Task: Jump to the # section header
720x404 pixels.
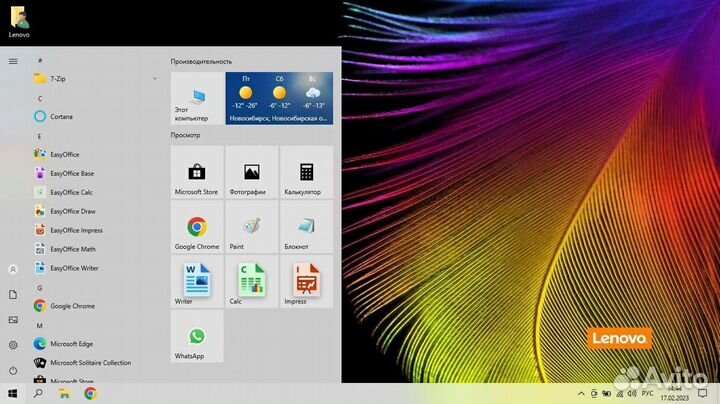Action: [x=40, y=60]
